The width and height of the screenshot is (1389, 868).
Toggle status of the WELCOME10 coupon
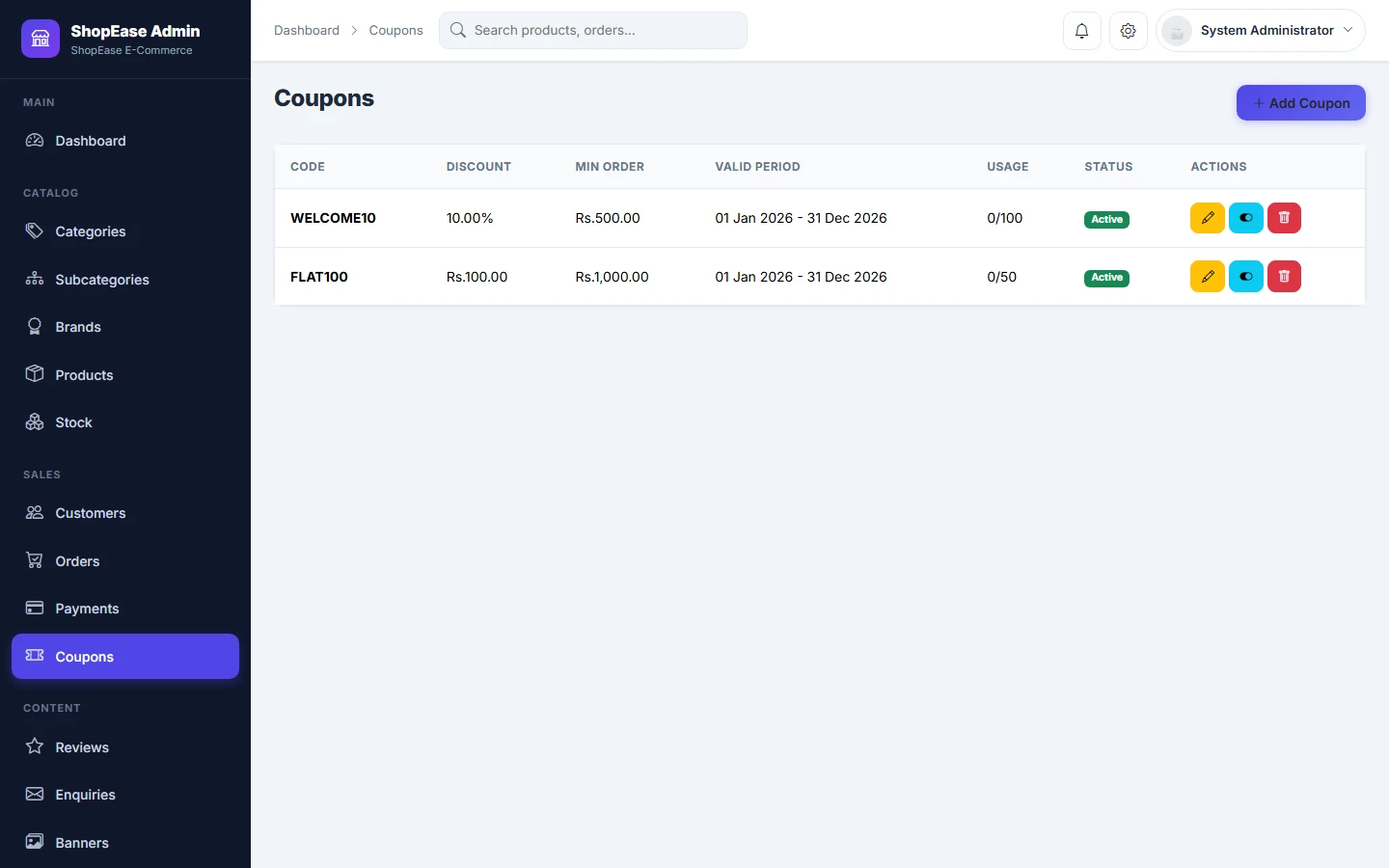pyautogui.click(x=1246, y=218)
